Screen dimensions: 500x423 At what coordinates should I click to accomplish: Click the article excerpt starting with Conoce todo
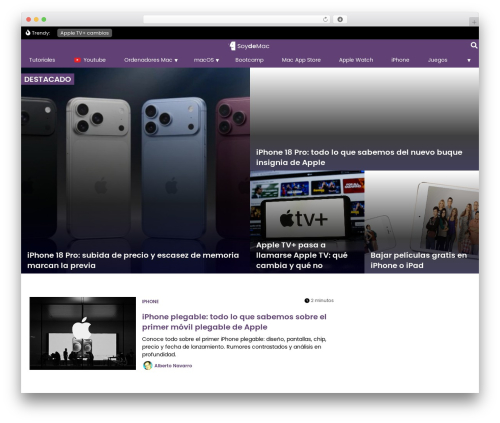[x=234, y=347]
